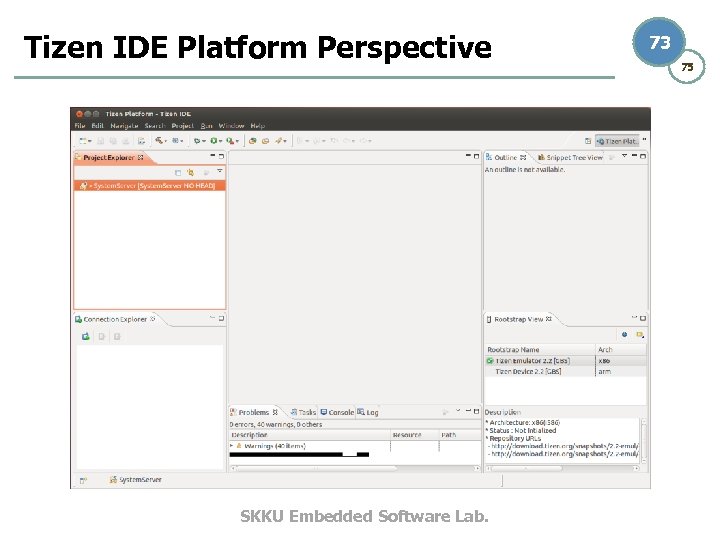Select the Tasks tab
Screen dimensions: 720x540
303,412
